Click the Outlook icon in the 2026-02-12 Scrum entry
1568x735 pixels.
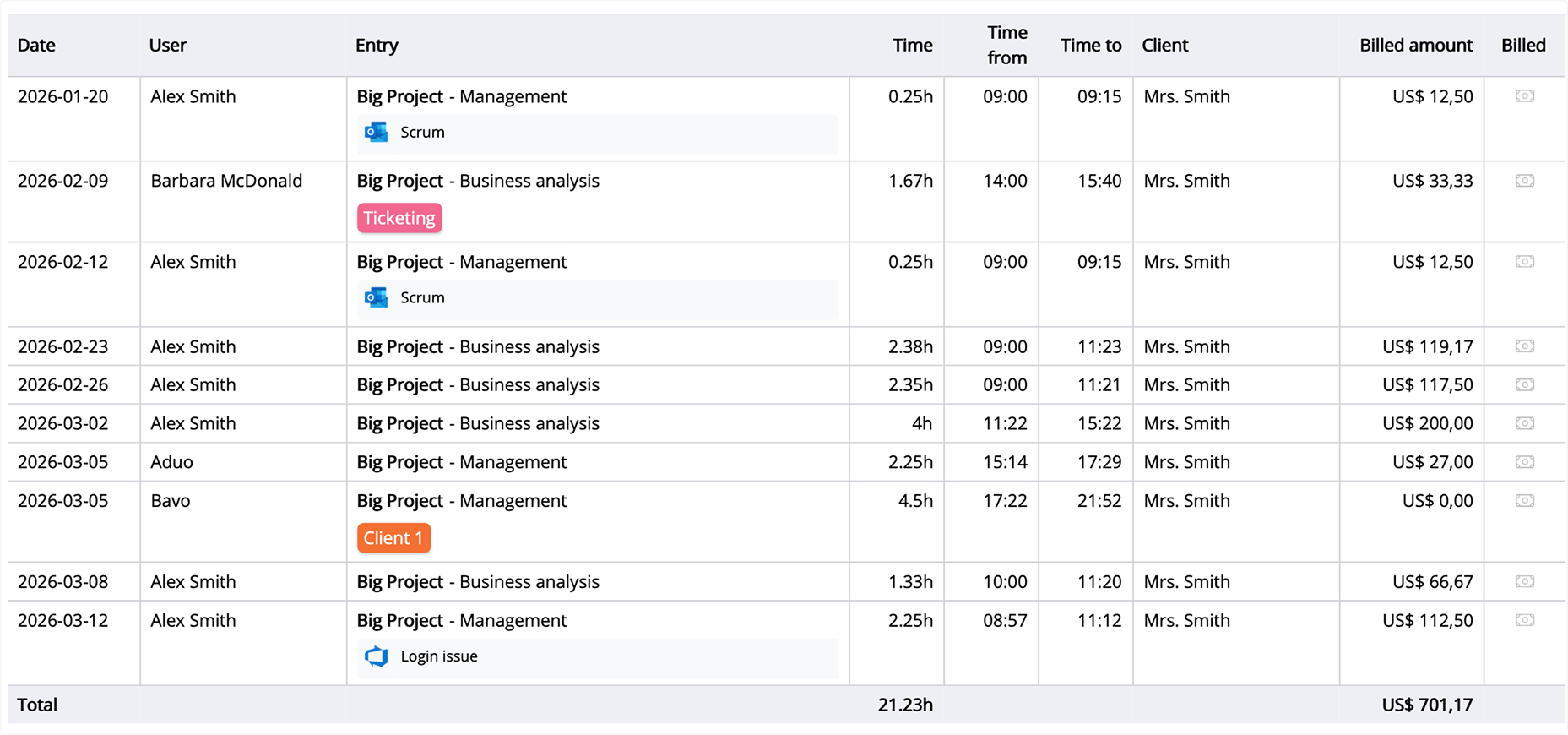[376, 298]
